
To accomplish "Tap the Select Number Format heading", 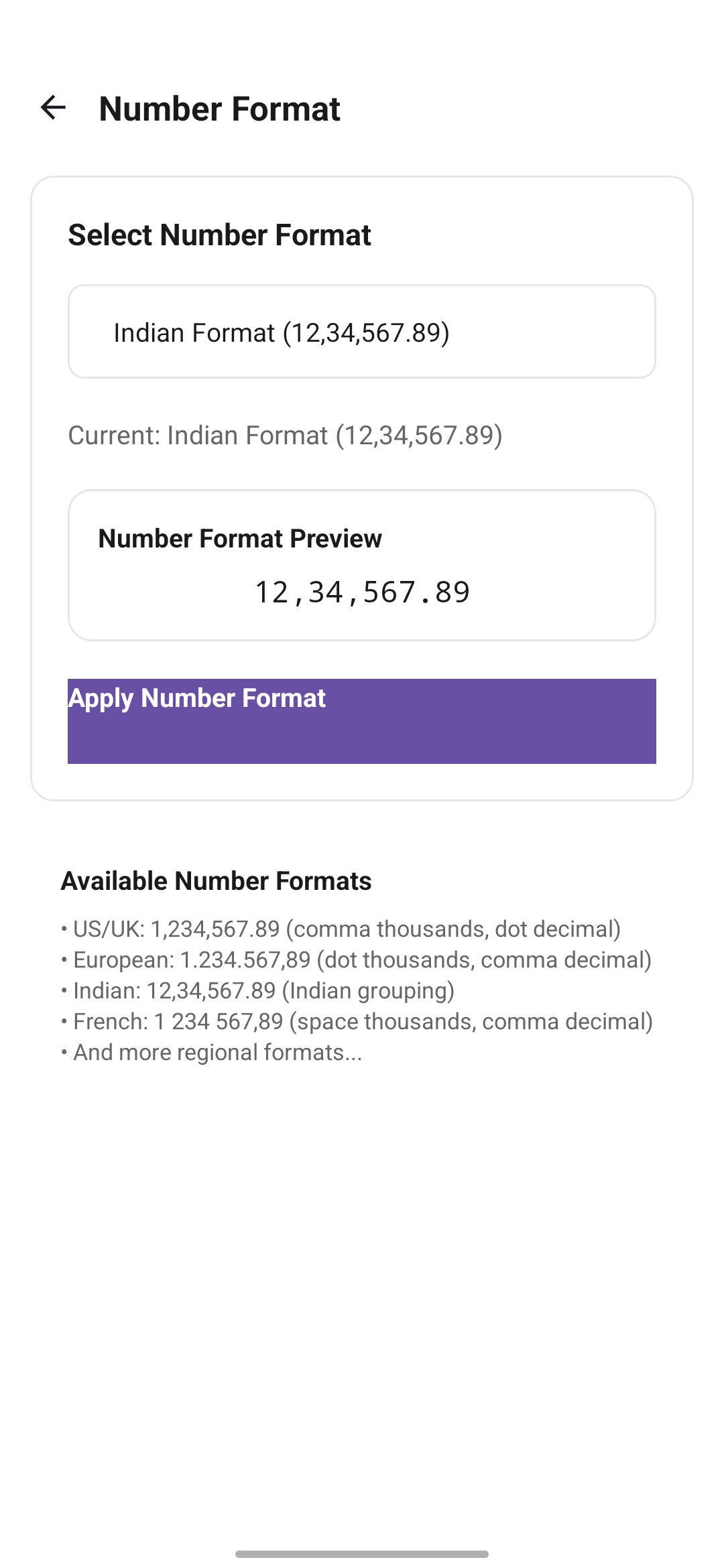I will [x=219, y=235].
